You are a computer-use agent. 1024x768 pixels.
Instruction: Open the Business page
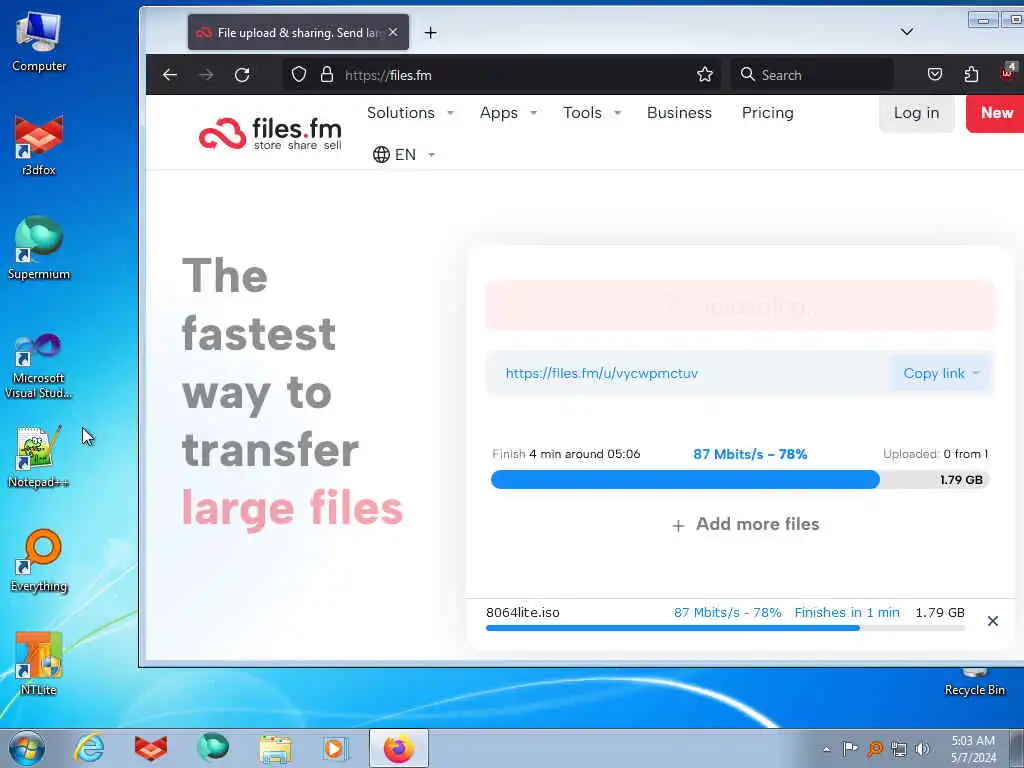point(679,113)
